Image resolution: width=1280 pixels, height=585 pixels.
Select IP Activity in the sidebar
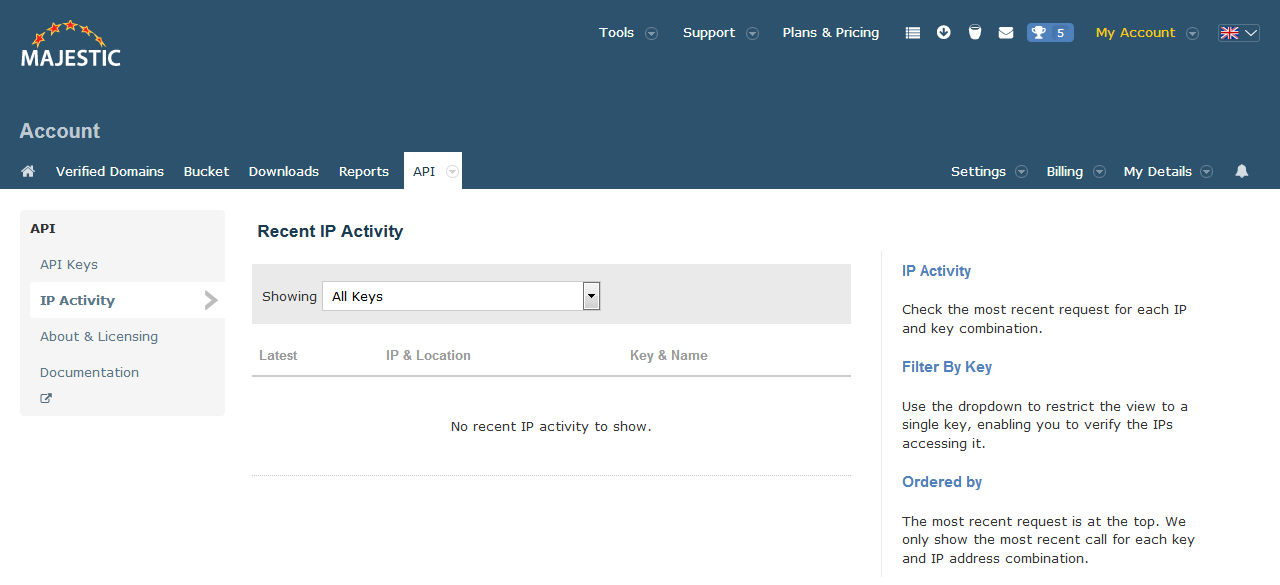click(127, 300)
